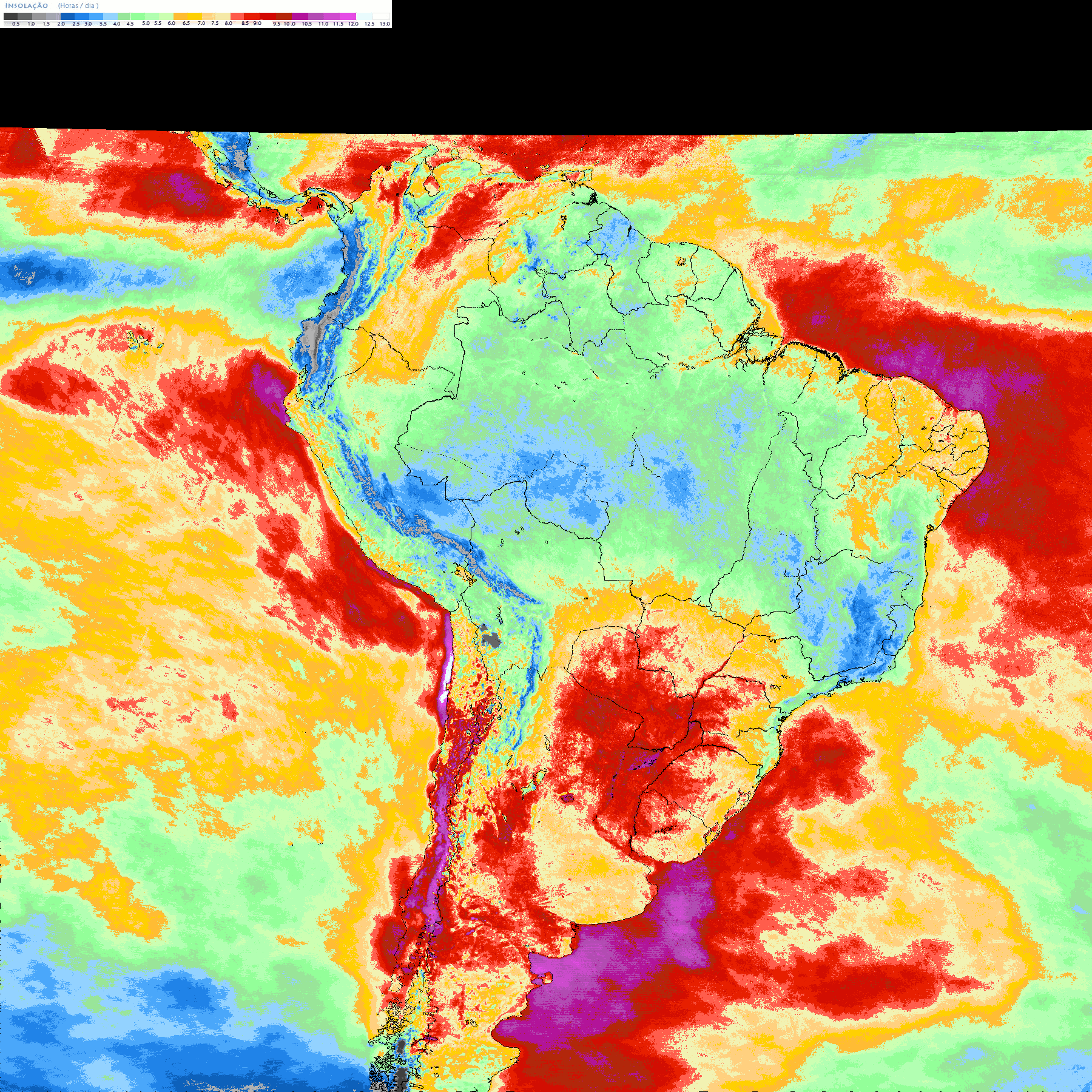The image size is (1092, 1092).
Task: Select the 3.0 legend value label
Action: [x=88, y=24]
